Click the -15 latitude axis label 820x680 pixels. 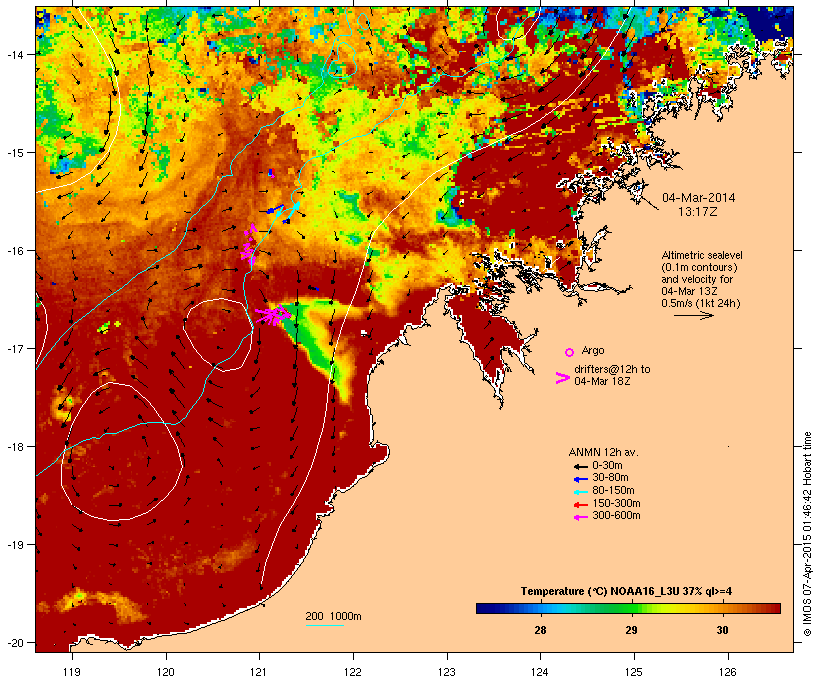(x=14, y=152)
